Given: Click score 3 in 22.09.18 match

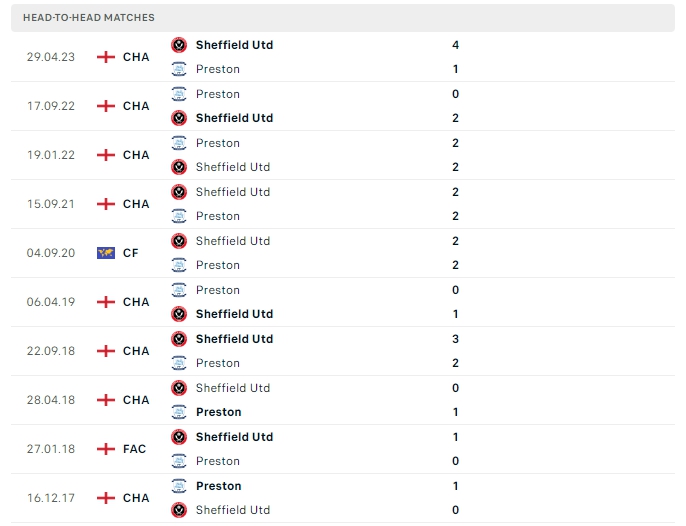Looking at the screenshot, I should [x=455, y=339].
